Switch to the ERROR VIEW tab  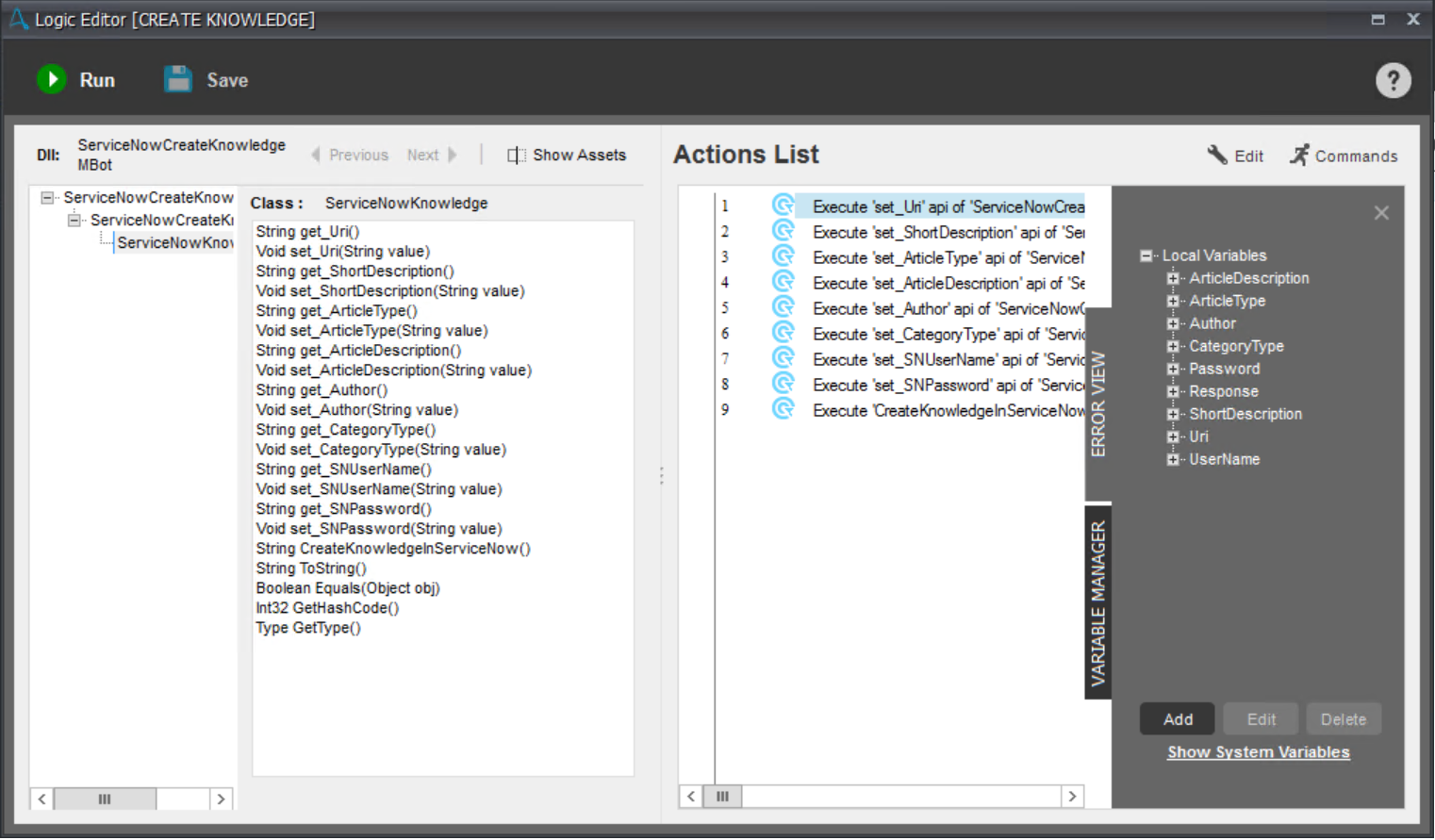1098,404
